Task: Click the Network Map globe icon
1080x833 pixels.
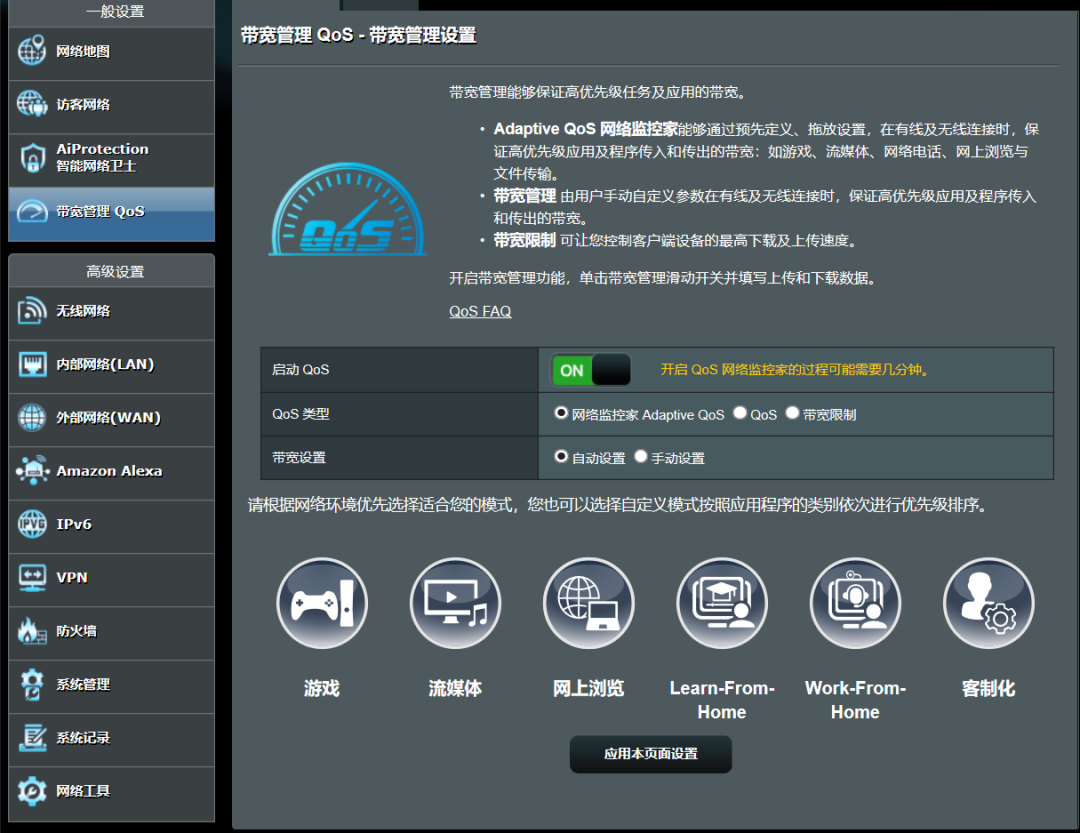Action: pos(32,50)
